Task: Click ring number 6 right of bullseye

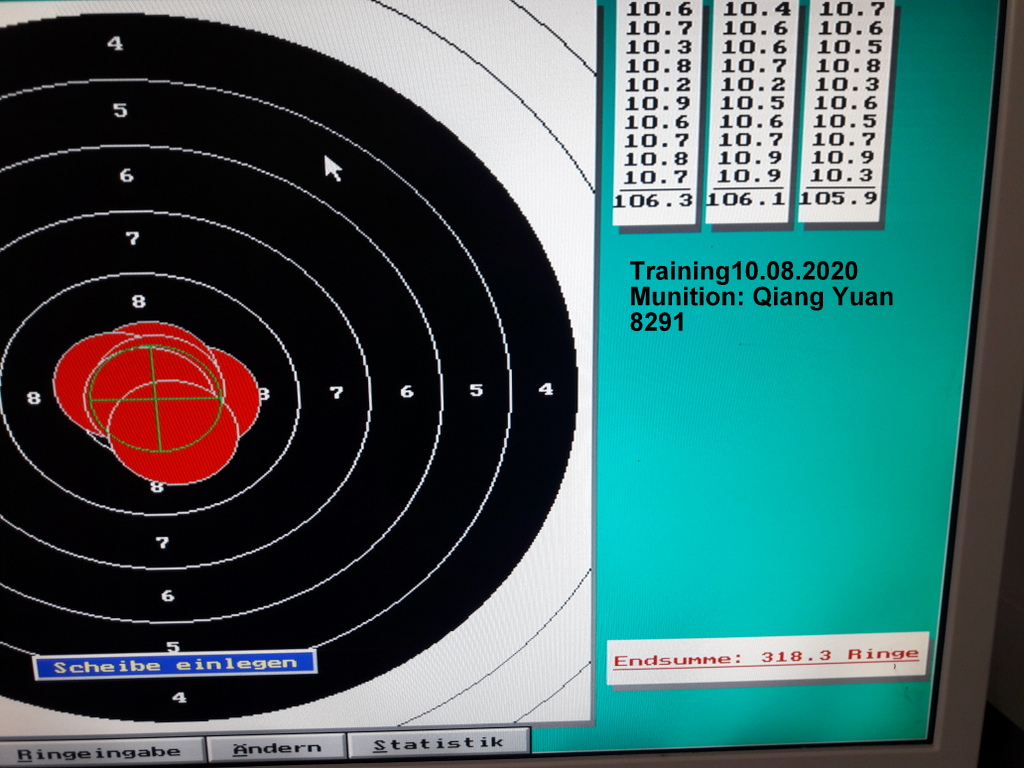Action: [x=406, y=392]
